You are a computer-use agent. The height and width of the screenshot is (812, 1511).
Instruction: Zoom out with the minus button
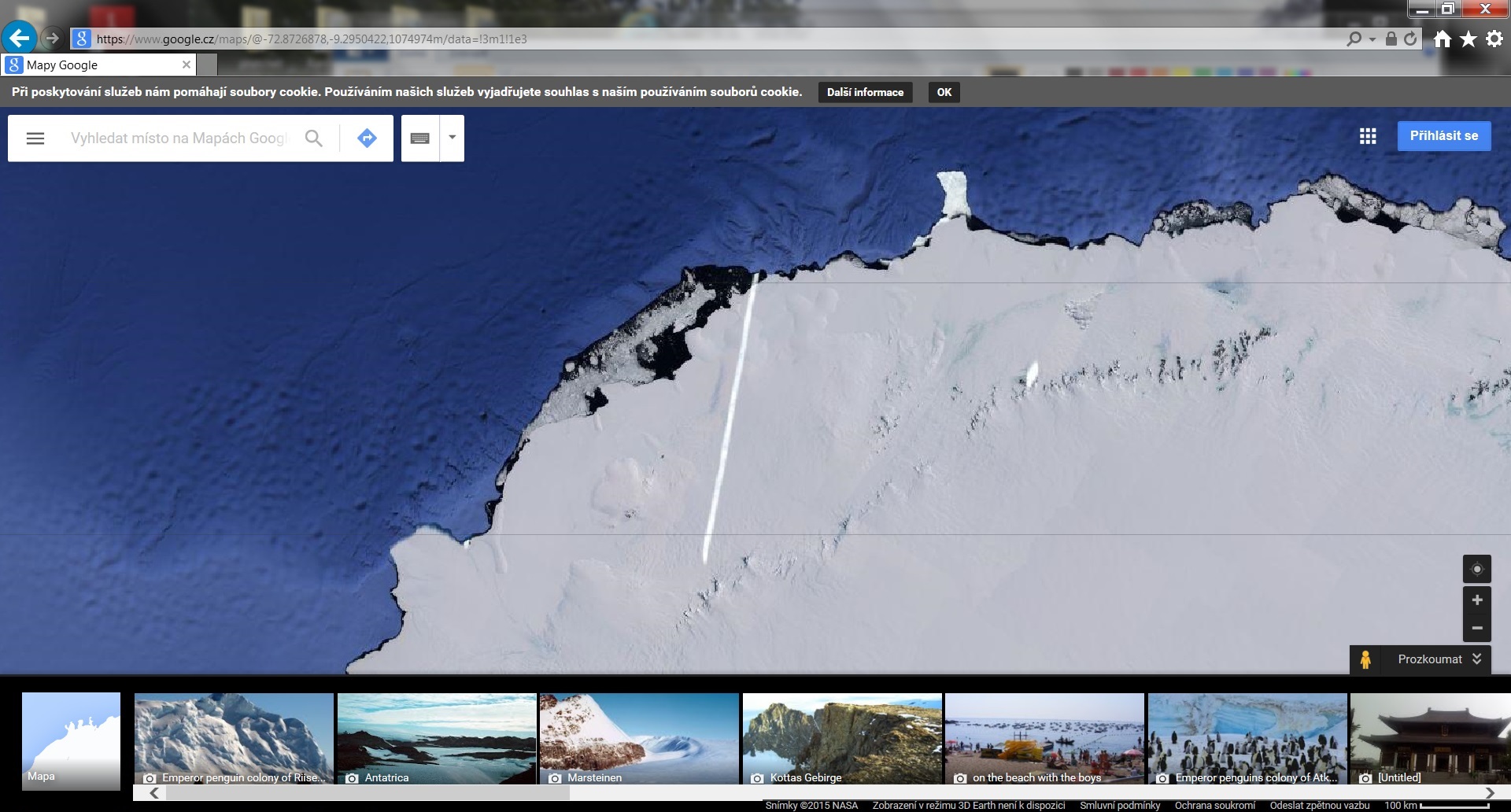(x=1476, y=628)
